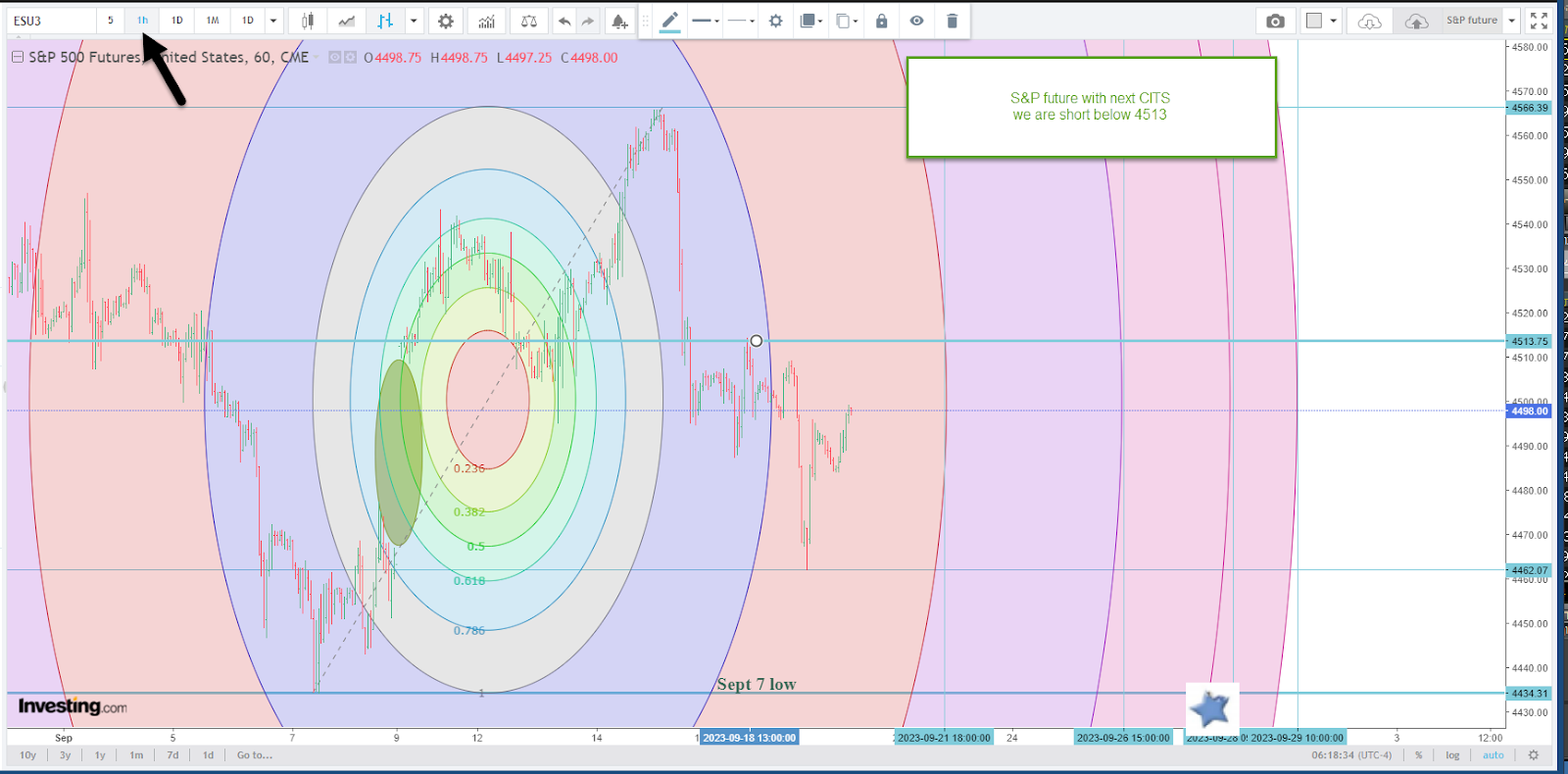The width and height of the screenshot is (1568, 774).
Task: Set the 1y date range
Action: (100, 755)
